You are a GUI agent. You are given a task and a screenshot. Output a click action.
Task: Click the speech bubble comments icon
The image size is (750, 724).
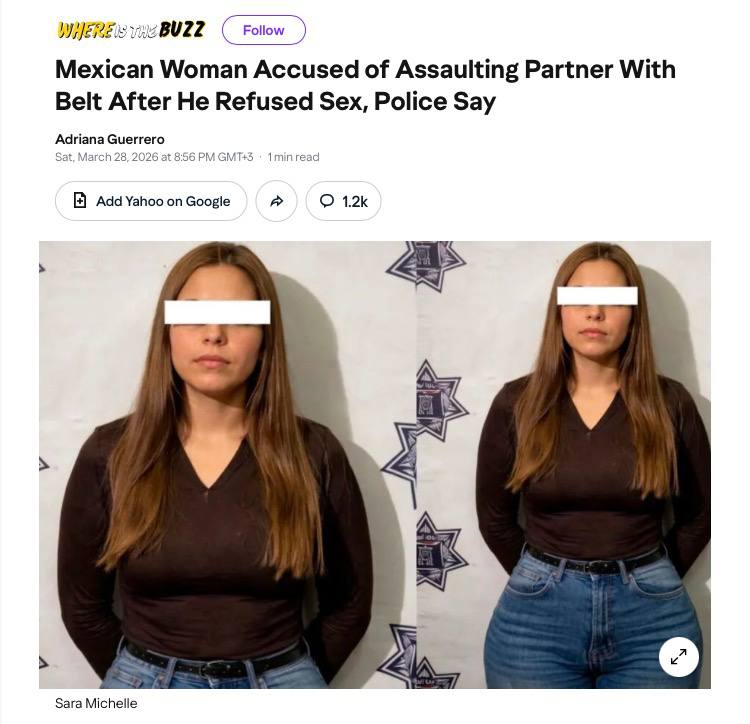coord(327,201)
